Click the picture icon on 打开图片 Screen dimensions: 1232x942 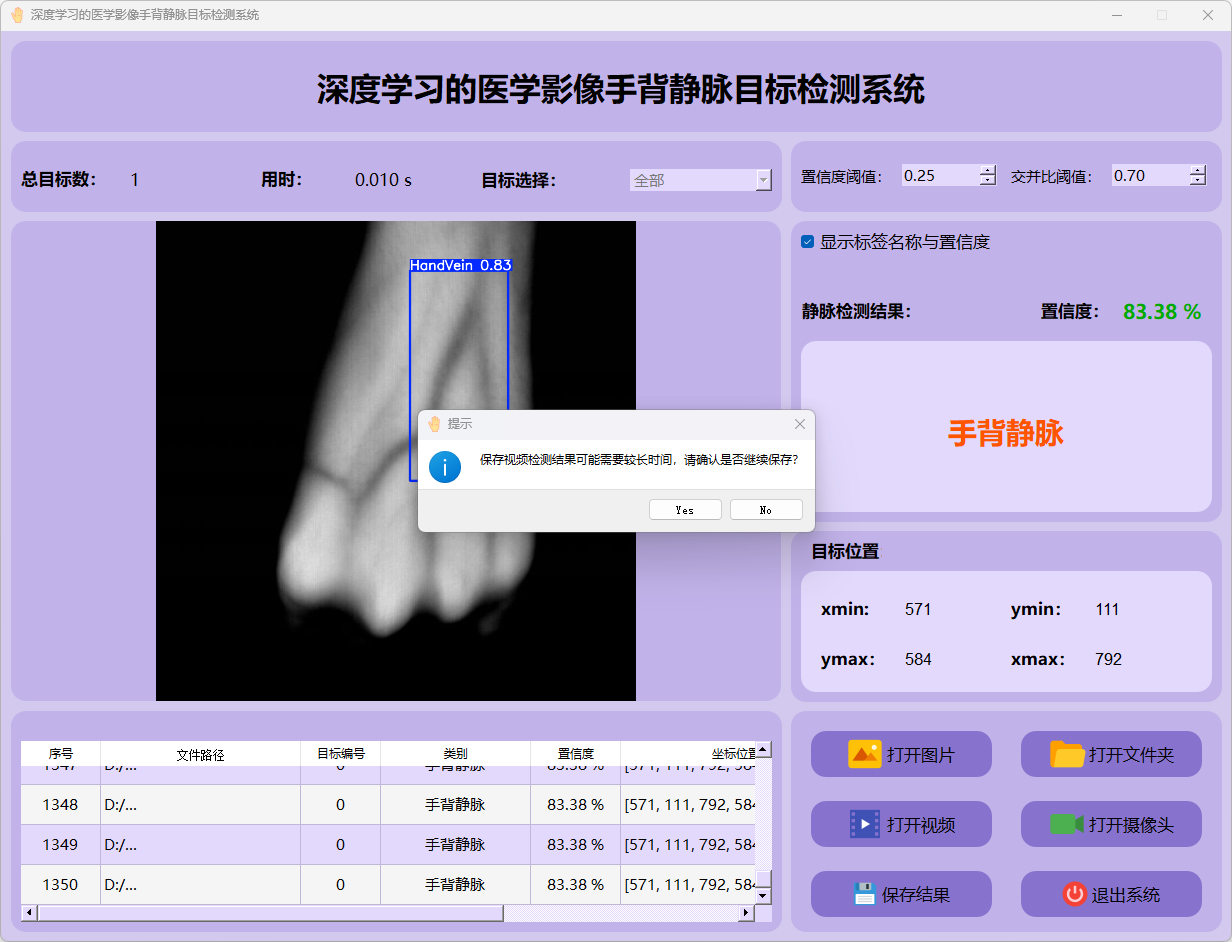tap(864, 754)
